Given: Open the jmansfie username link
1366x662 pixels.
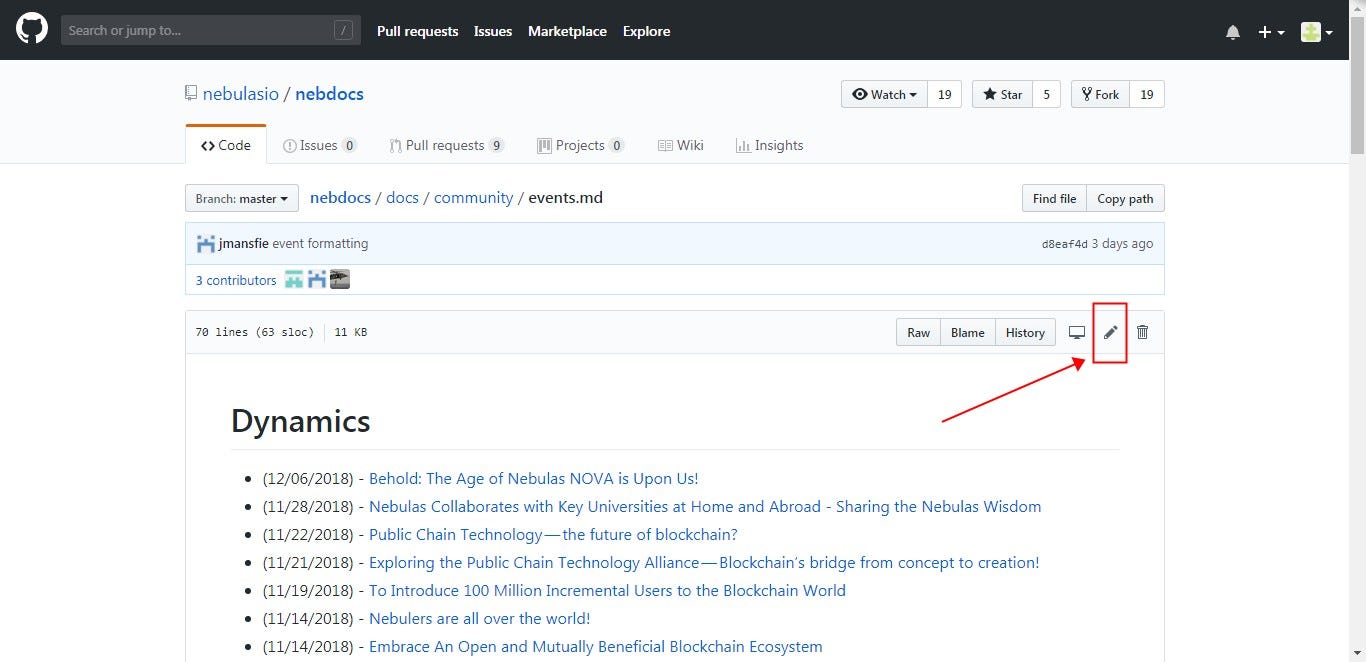Looking at the screenshot, I should [244, 243].
